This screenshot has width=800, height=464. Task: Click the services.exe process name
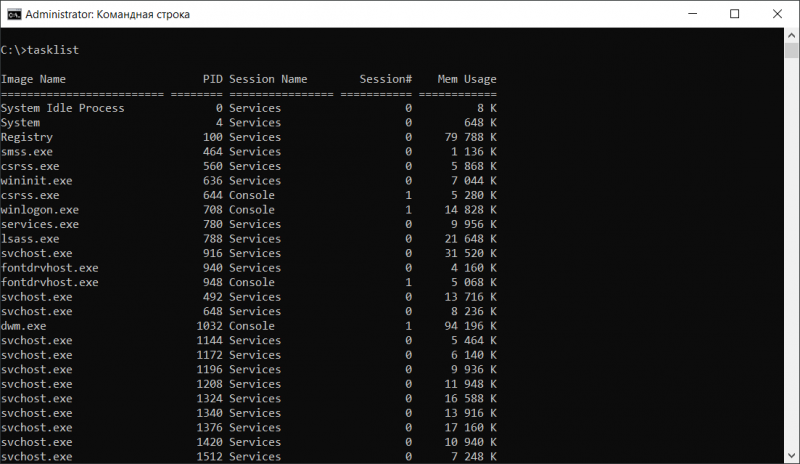point(40,224)
